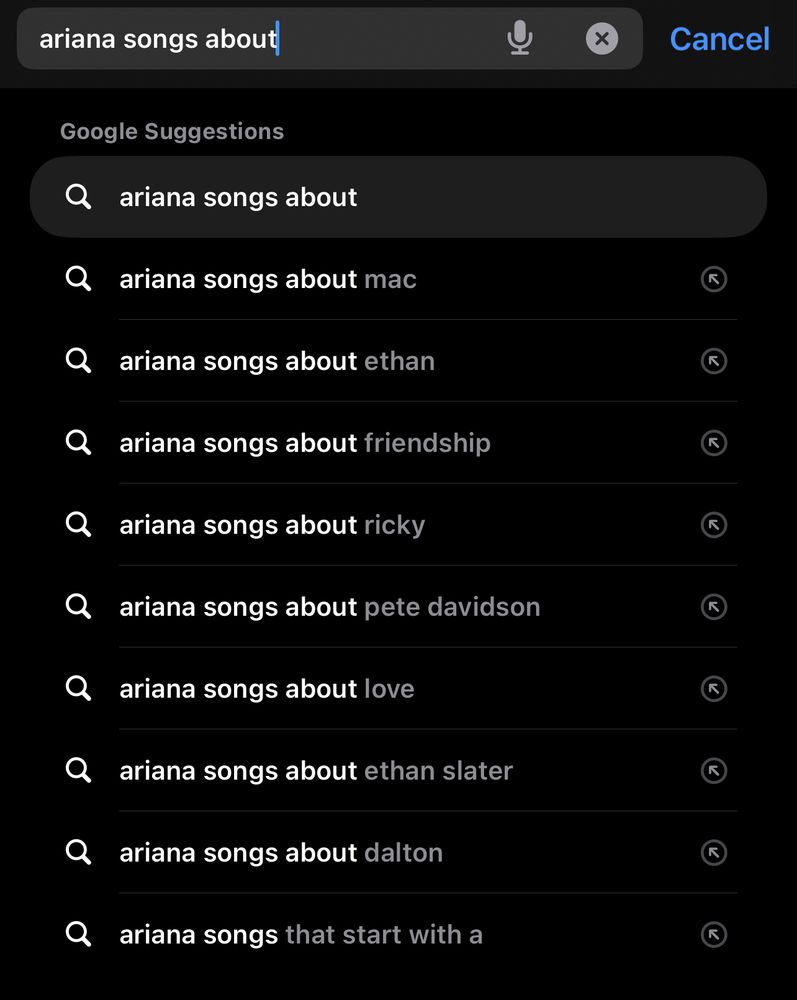The width and height of the screenshot is (797, 1000).
Task: Pick 'ariana songs that start with a'
Action: click(x=300, y=935)
